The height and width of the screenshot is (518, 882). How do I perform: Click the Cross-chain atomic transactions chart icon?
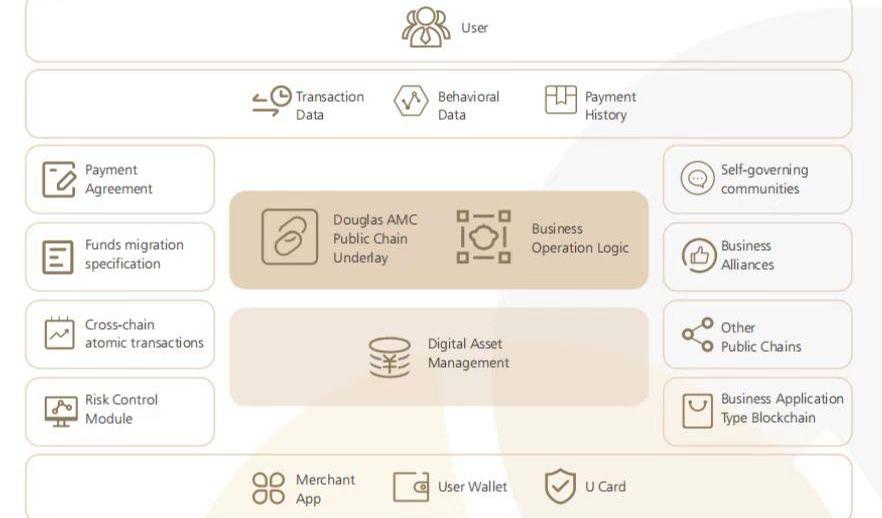click(60, 334)
